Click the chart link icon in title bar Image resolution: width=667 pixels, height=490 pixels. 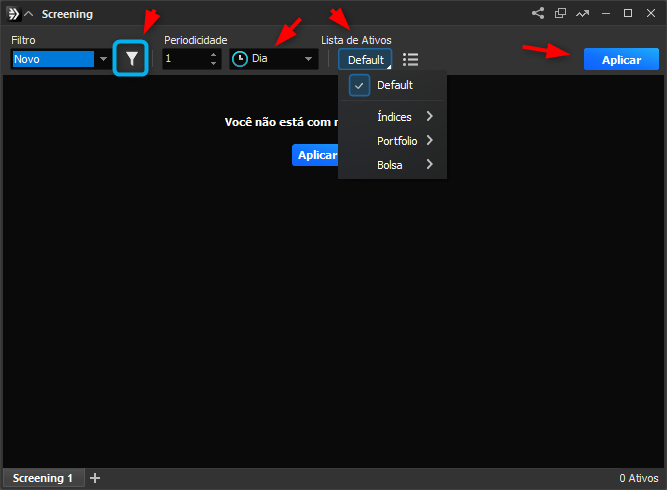tap(583, 13)
